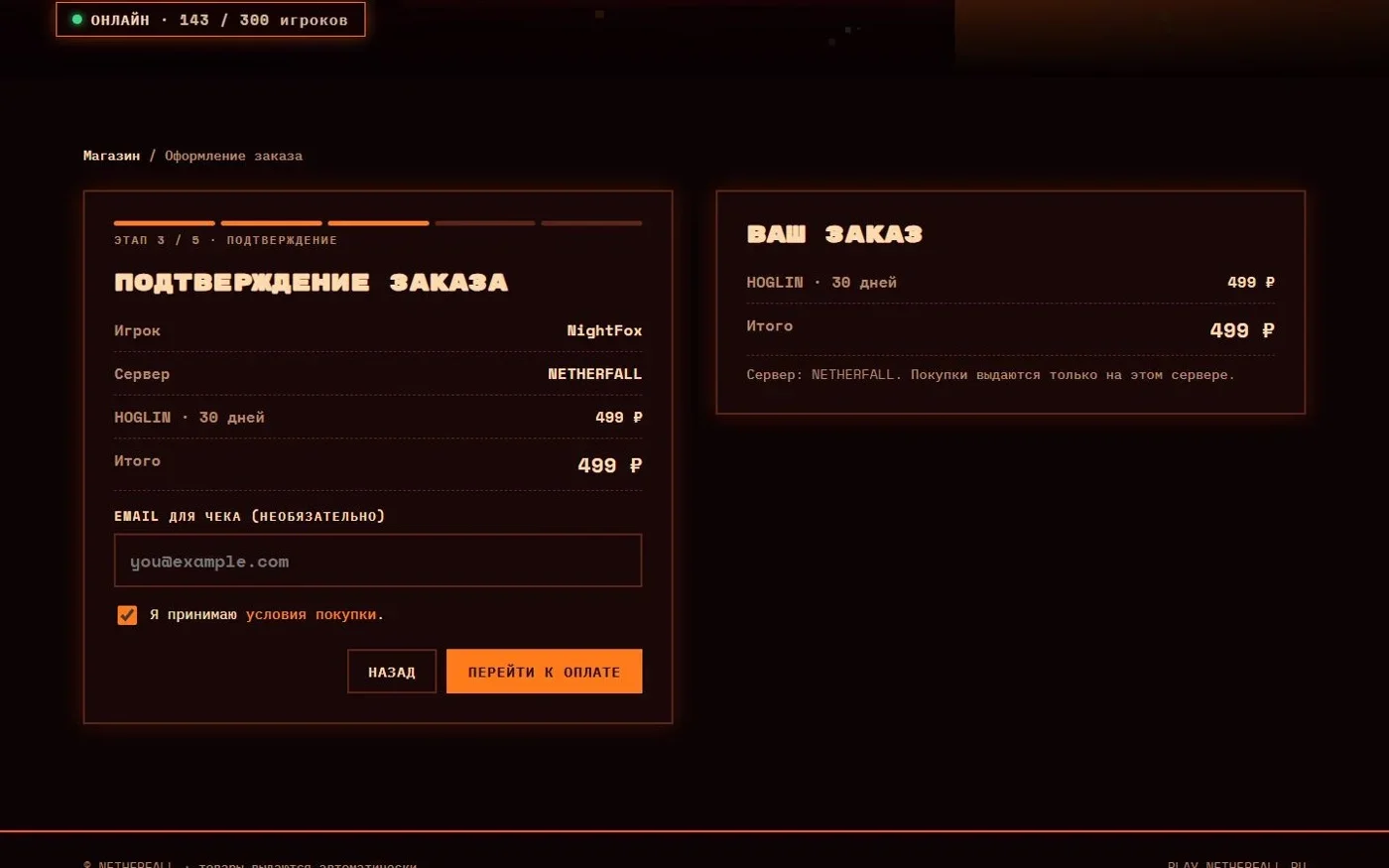1389x868 pixels.
Task: Click the first segment of the step progress bar
Action: coord(165,223)
